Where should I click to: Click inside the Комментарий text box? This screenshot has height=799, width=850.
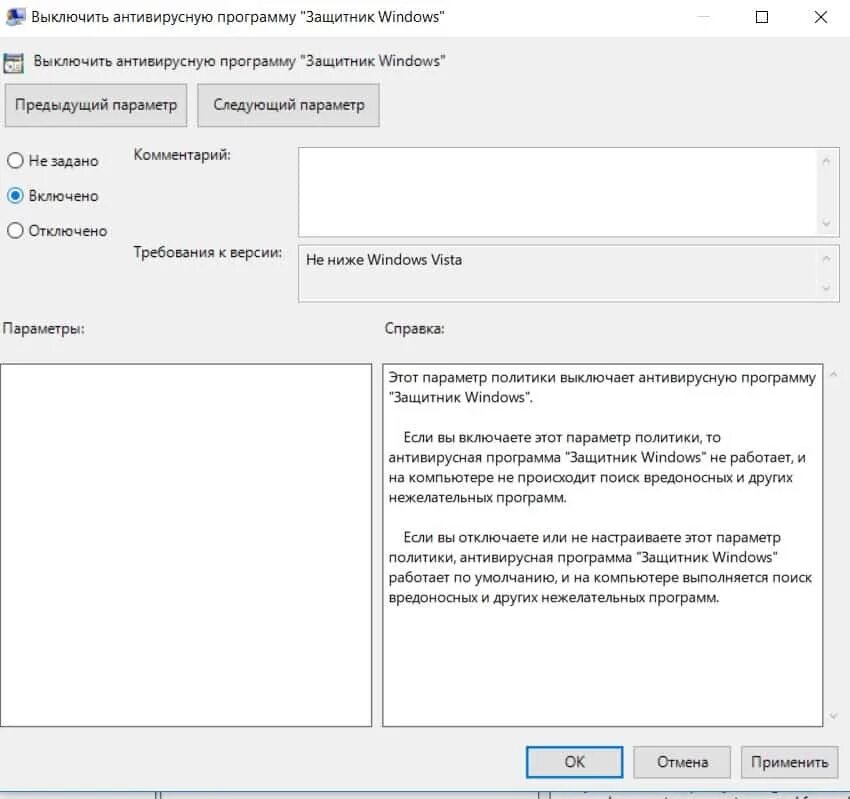click(x=557, y=192)
